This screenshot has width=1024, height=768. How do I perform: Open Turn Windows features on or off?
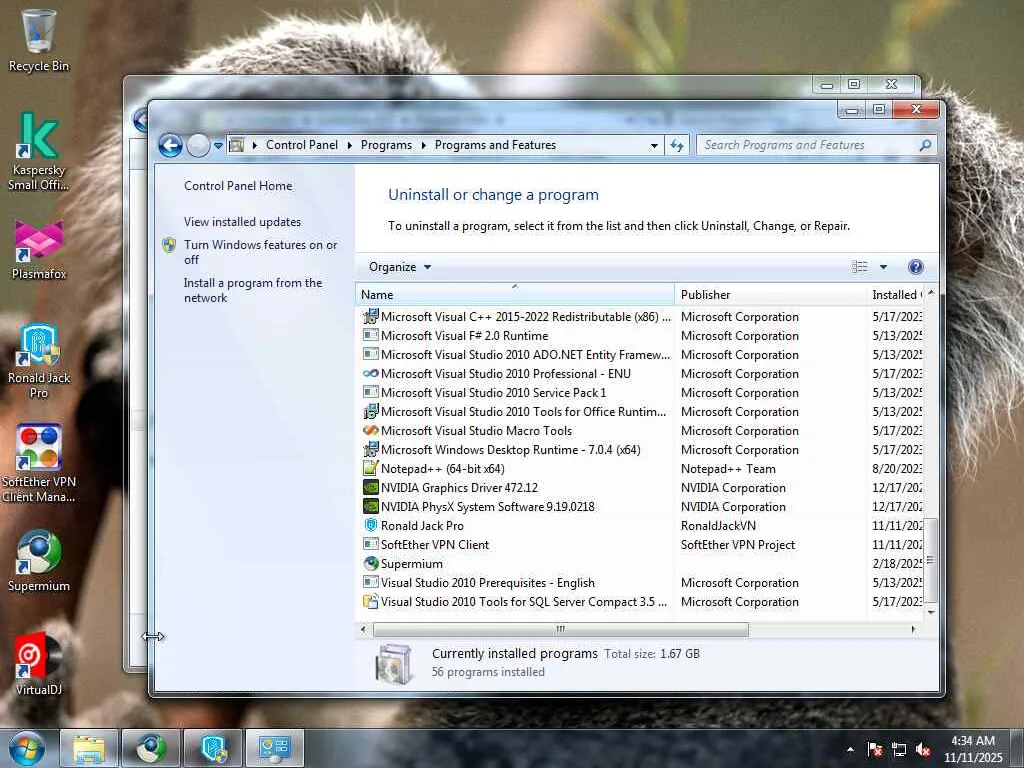pyautogui.click(x=261, y=252)
